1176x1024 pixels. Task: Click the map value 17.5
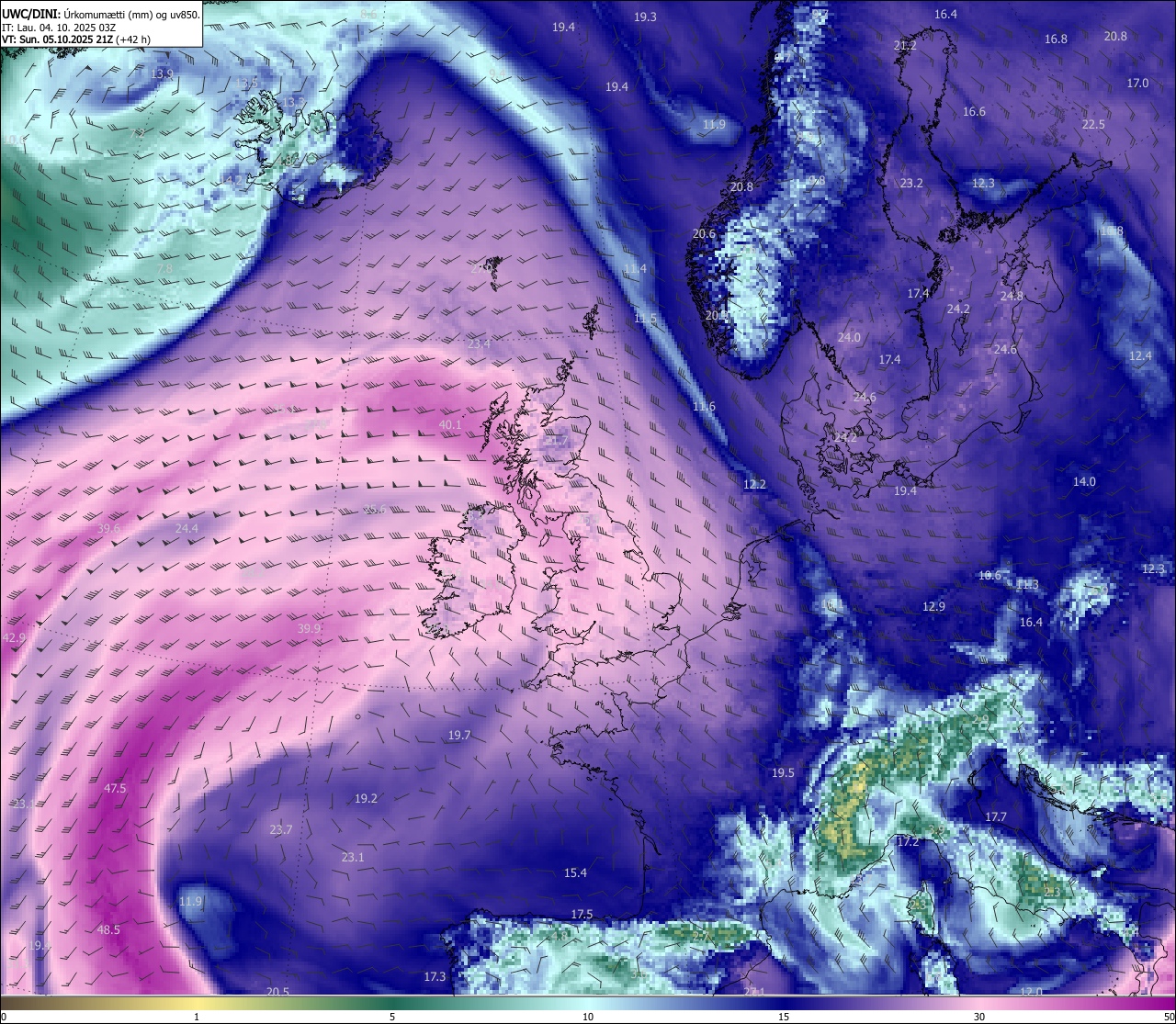click(582, 914)
